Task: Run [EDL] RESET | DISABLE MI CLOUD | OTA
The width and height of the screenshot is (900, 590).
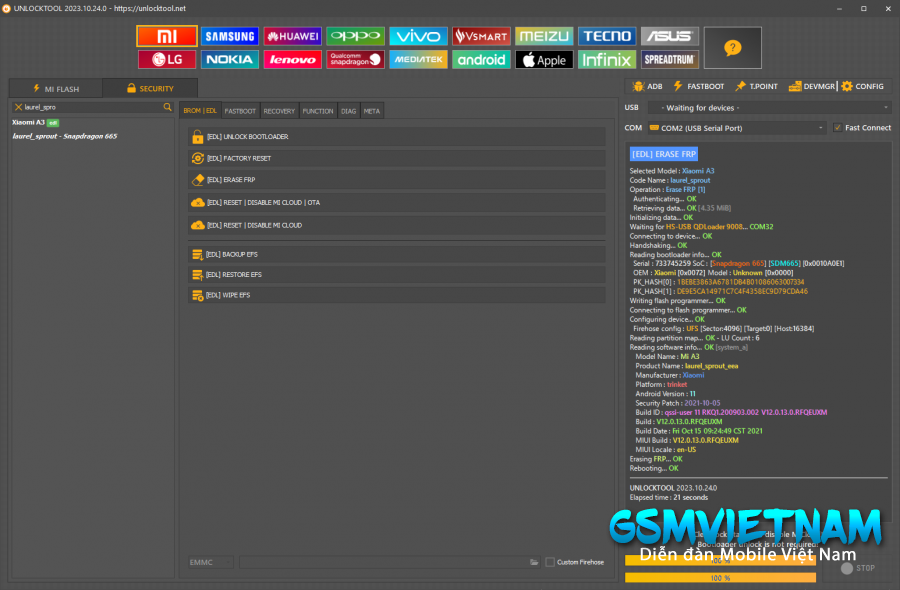Action: click(397, 203)
